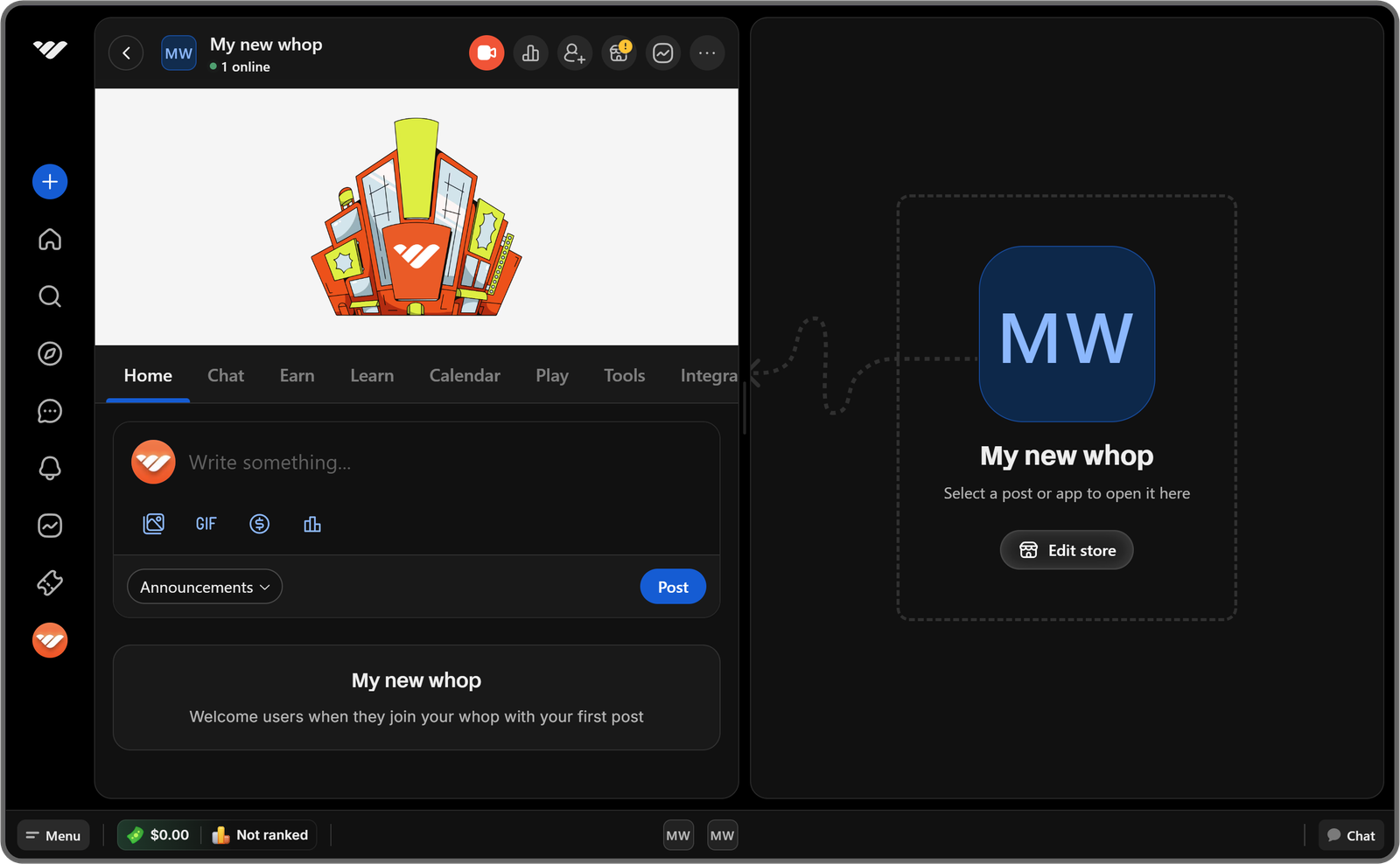Image resolution: width=1400 pixels, height=864 pixels.
Task: Open the store icon with the alert badge
Action: click(x=619, y=52)
